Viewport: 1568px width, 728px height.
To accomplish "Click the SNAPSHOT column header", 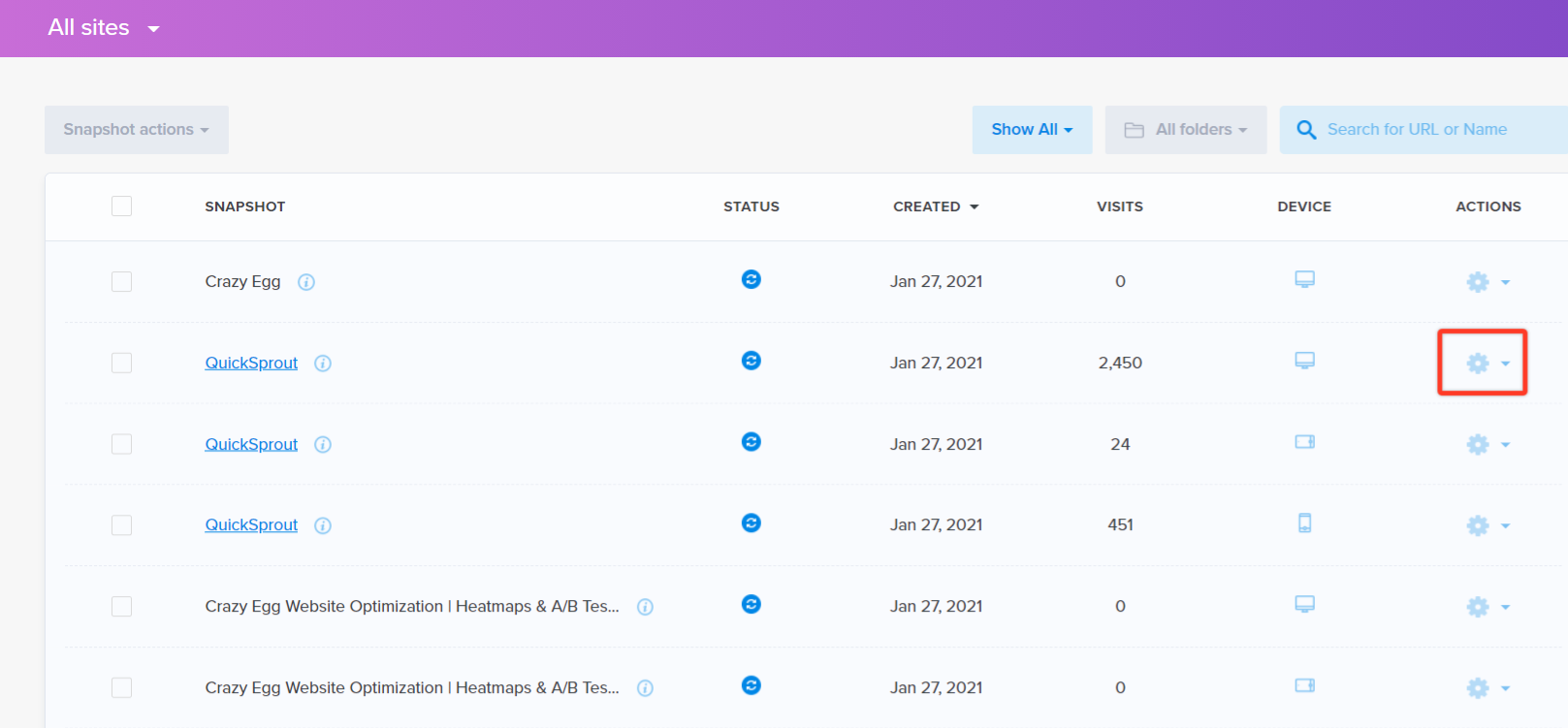I will (x=245, y=206).
